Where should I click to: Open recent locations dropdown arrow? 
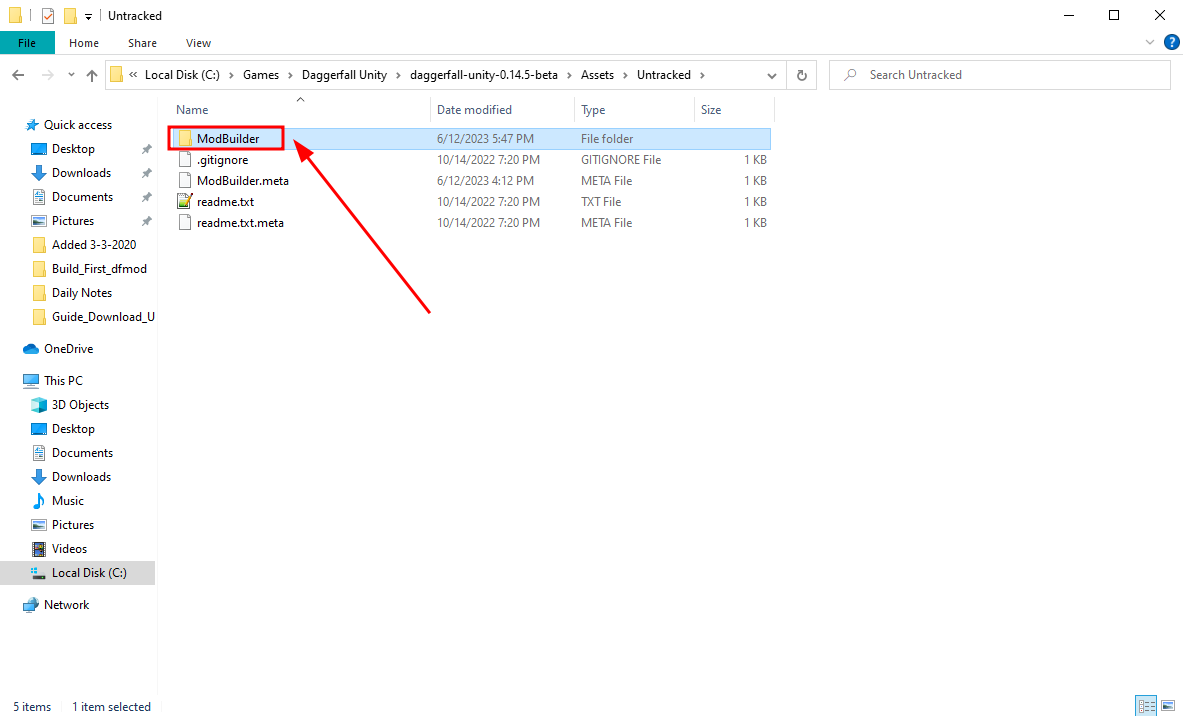pos(71,75)
